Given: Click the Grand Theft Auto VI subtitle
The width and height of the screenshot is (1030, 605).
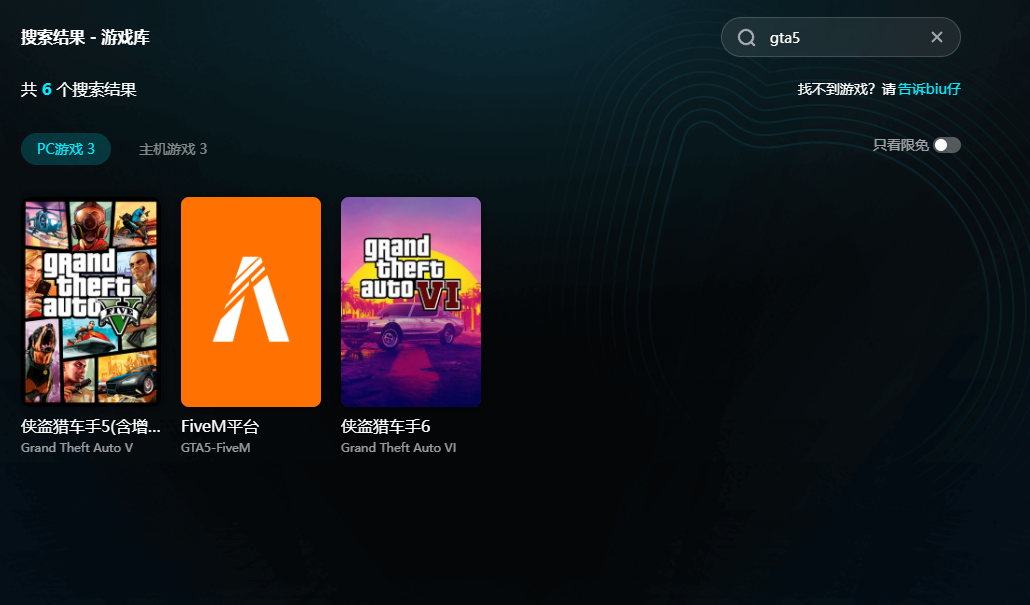Looking at the screenshot, I should click(399, 448).
